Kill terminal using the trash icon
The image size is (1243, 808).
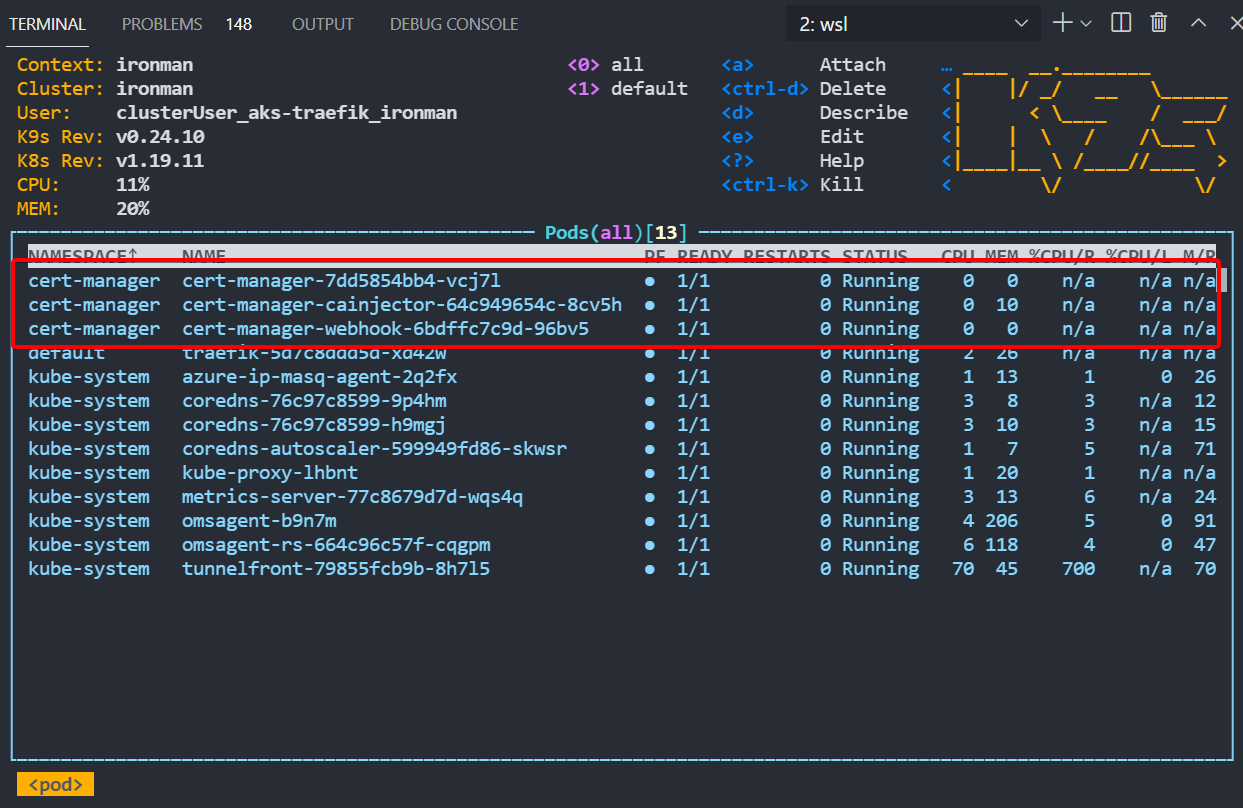tap(1159, 23)
